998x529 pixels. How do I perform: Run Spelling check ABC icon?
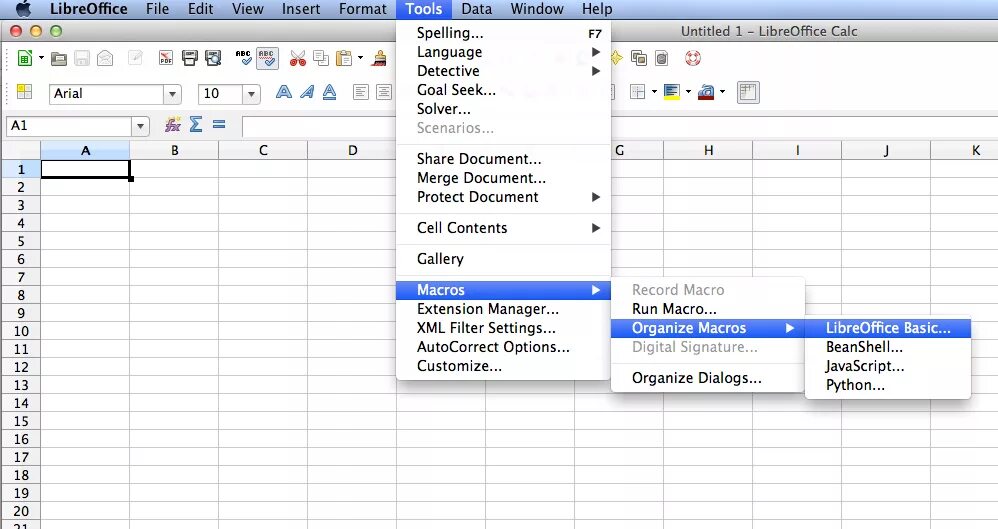pyautogui.click(x=244, y=58)
